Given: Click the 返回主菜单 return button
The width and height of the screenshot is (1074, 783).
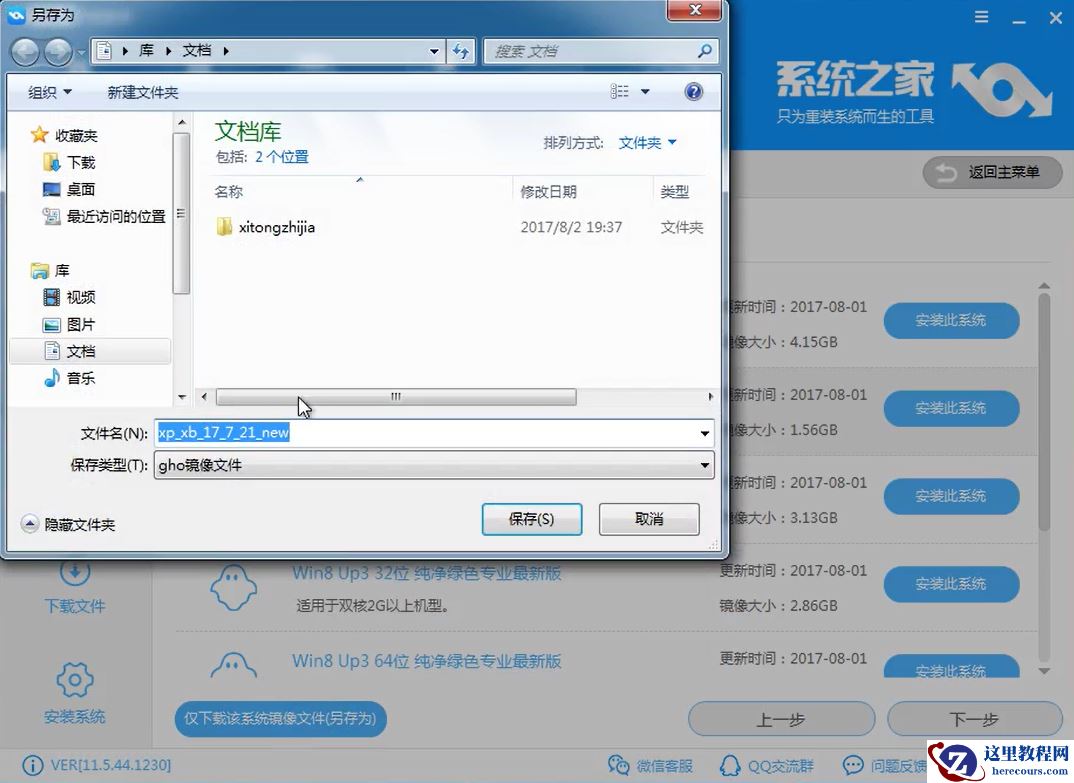Looking at the screenshot, I should pyautogui.click(x=991, y=172).
